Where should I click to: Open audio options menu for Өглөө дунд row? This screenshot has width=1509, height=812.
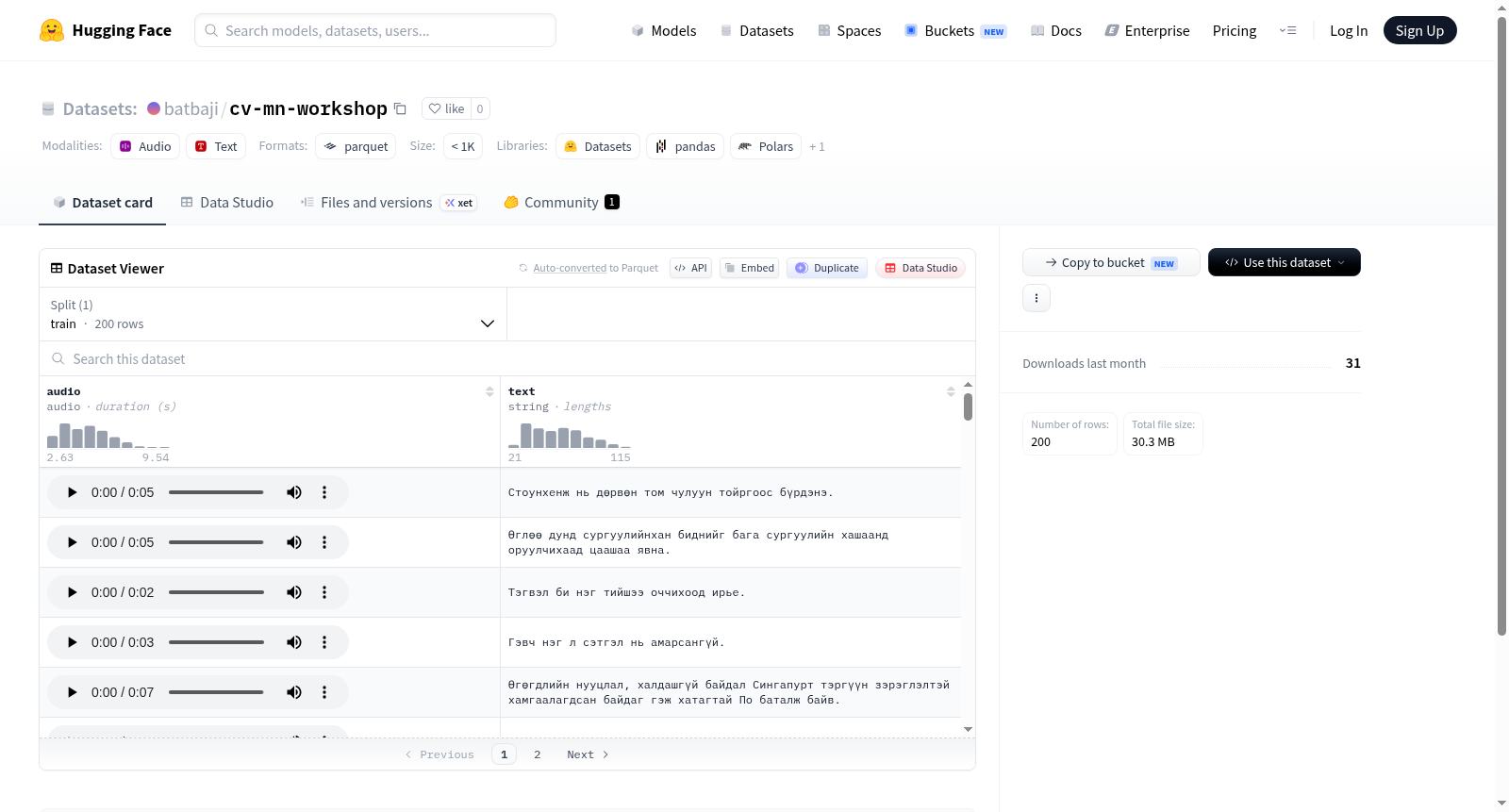(x=324, y=542)
